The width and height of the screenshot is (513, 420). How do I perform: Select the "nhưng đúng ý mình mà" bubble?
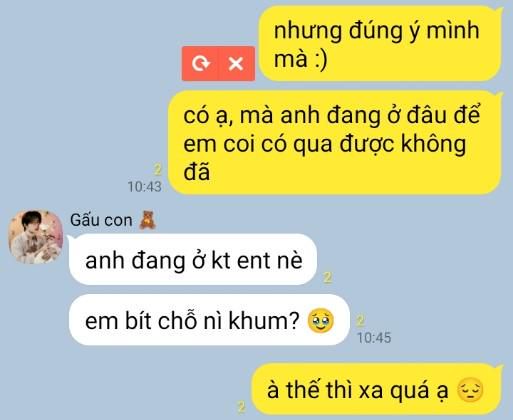380,43
